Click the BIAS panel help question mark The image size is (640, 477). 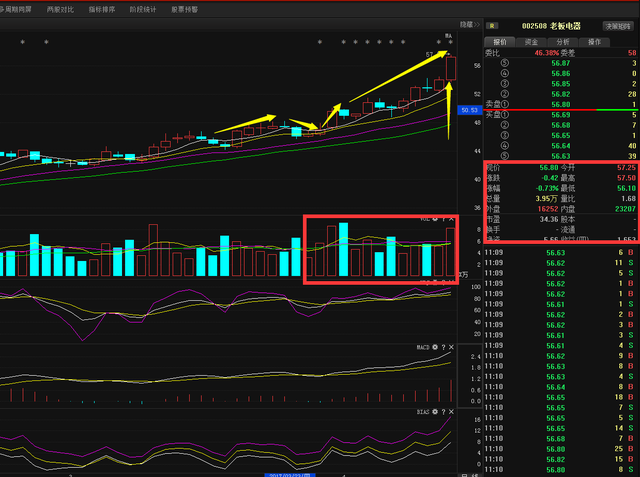point(443,411)
